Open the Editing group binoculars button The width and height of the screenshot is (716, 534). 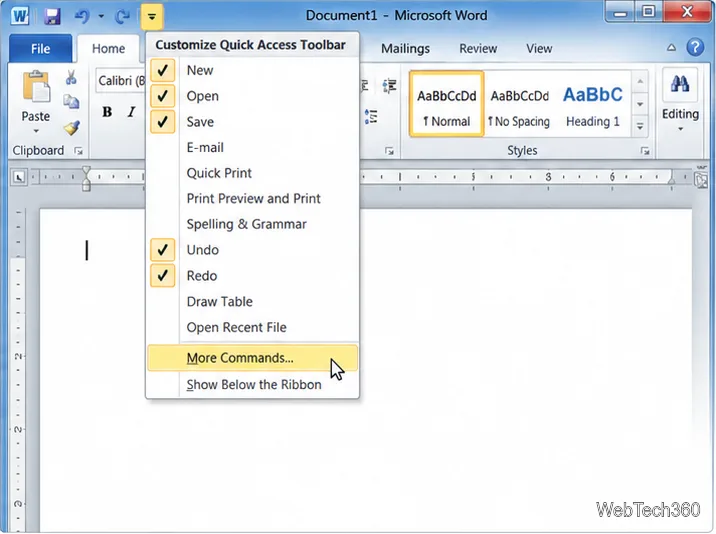click(680, 85)
